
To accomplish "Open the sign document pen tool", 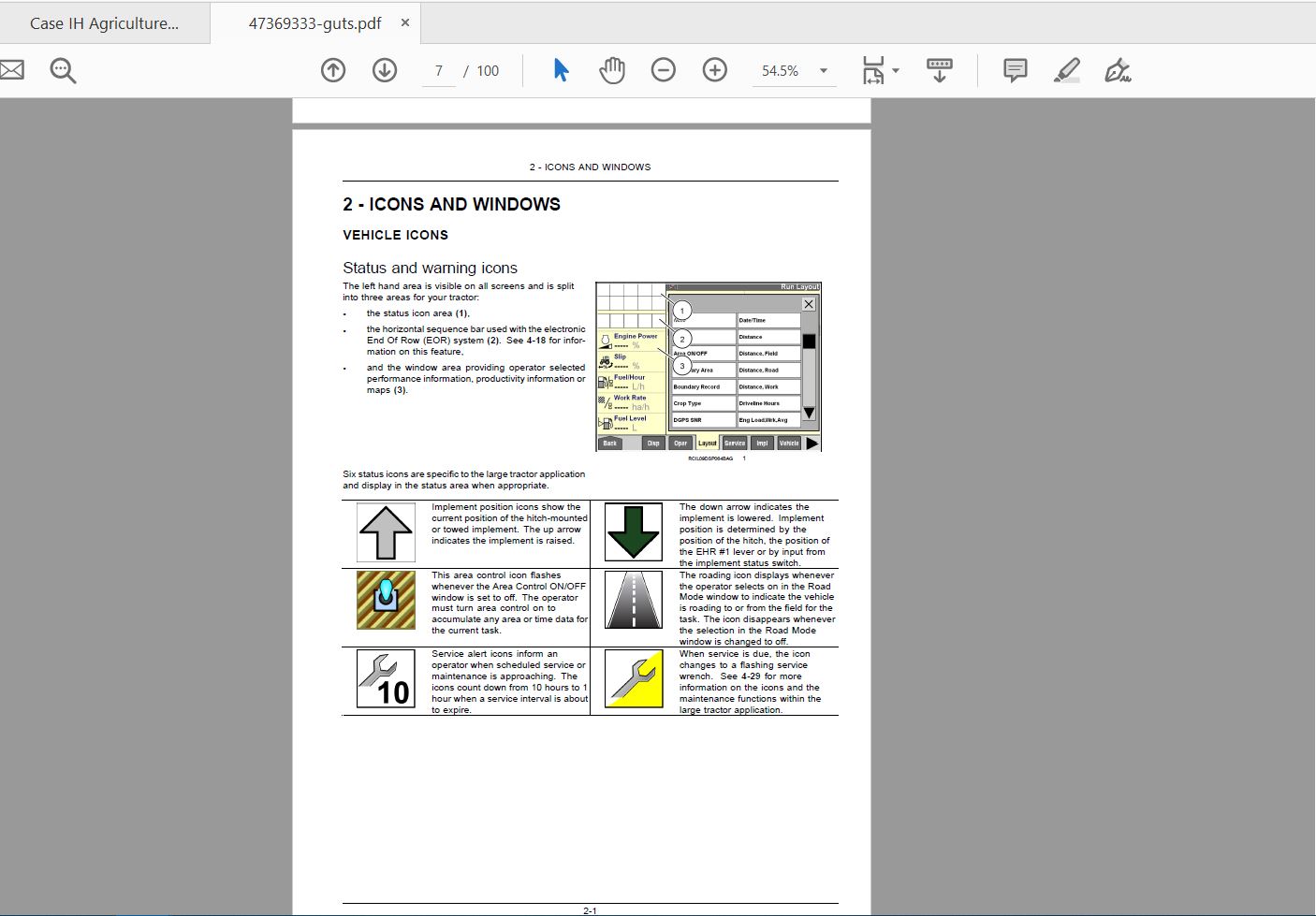I will coord(1118,70).
